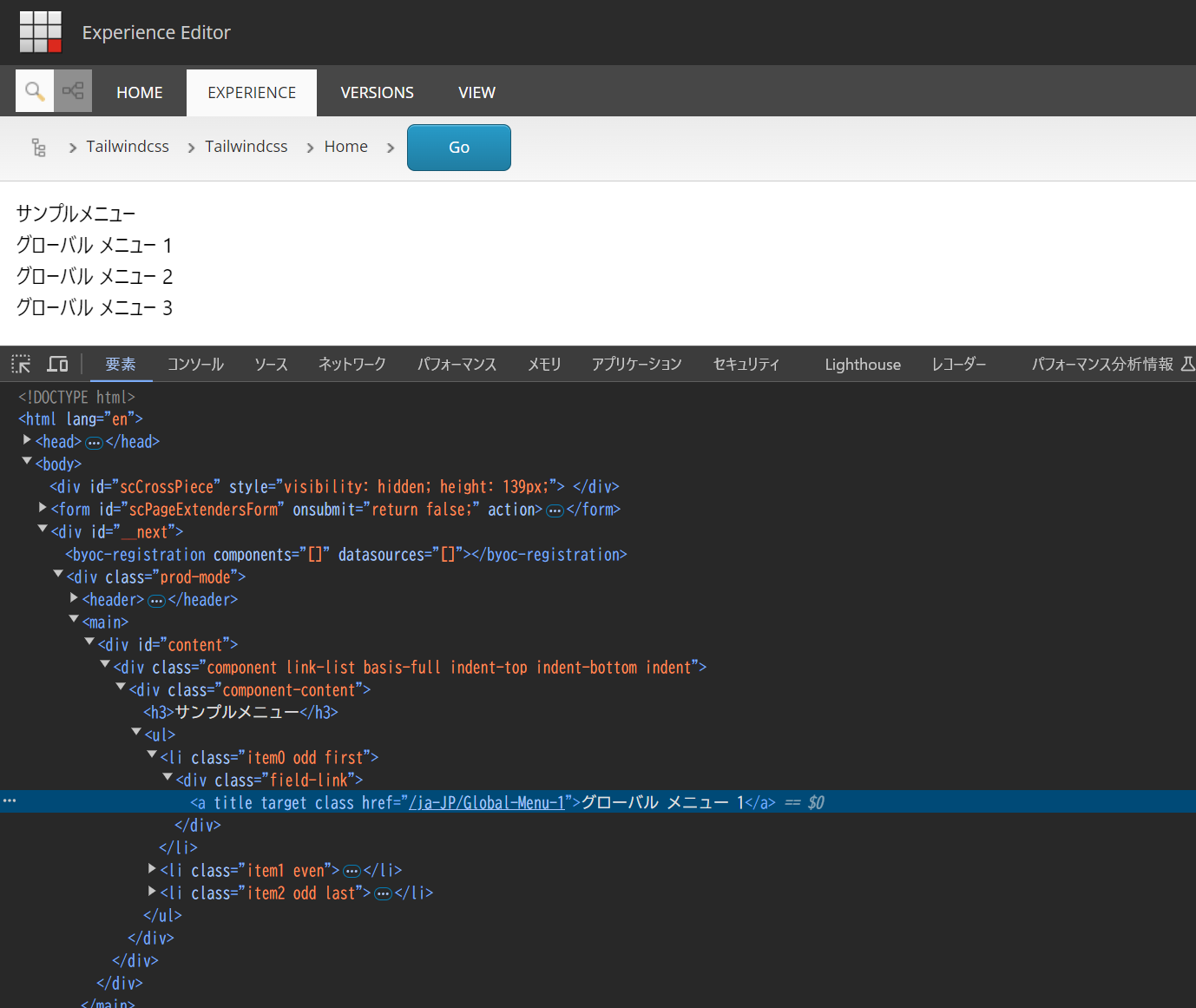The height and width of the screenshot is (1008, 1196).
Task: Select the 要素 DevTools tab
Action: [x=121, y=364]
